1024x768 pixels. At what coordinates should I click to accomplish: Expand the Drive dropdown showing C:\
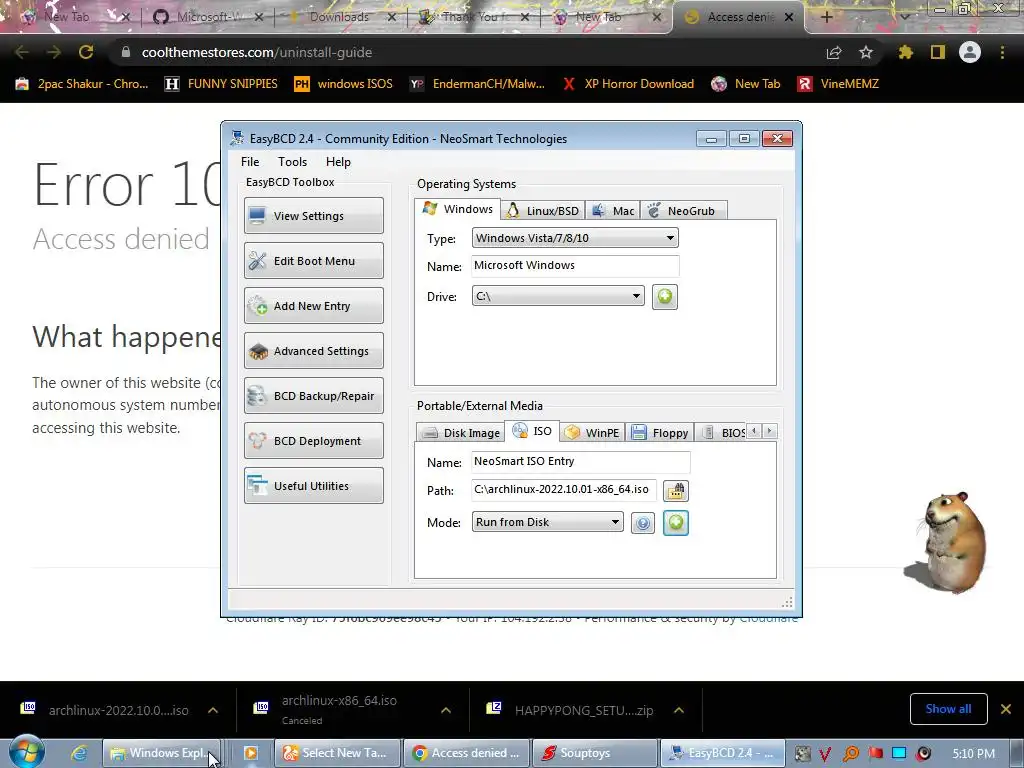558,296
